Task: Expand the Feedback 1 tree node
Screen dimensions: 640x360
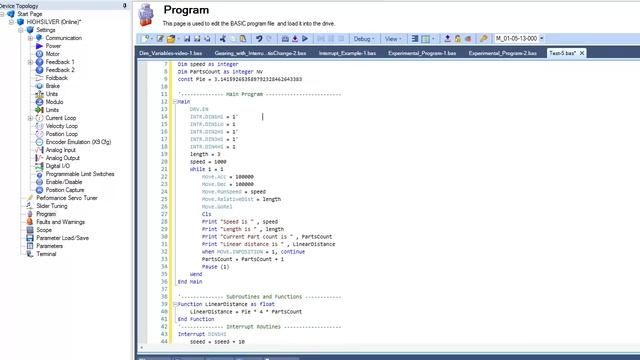Action: point(30,62)
